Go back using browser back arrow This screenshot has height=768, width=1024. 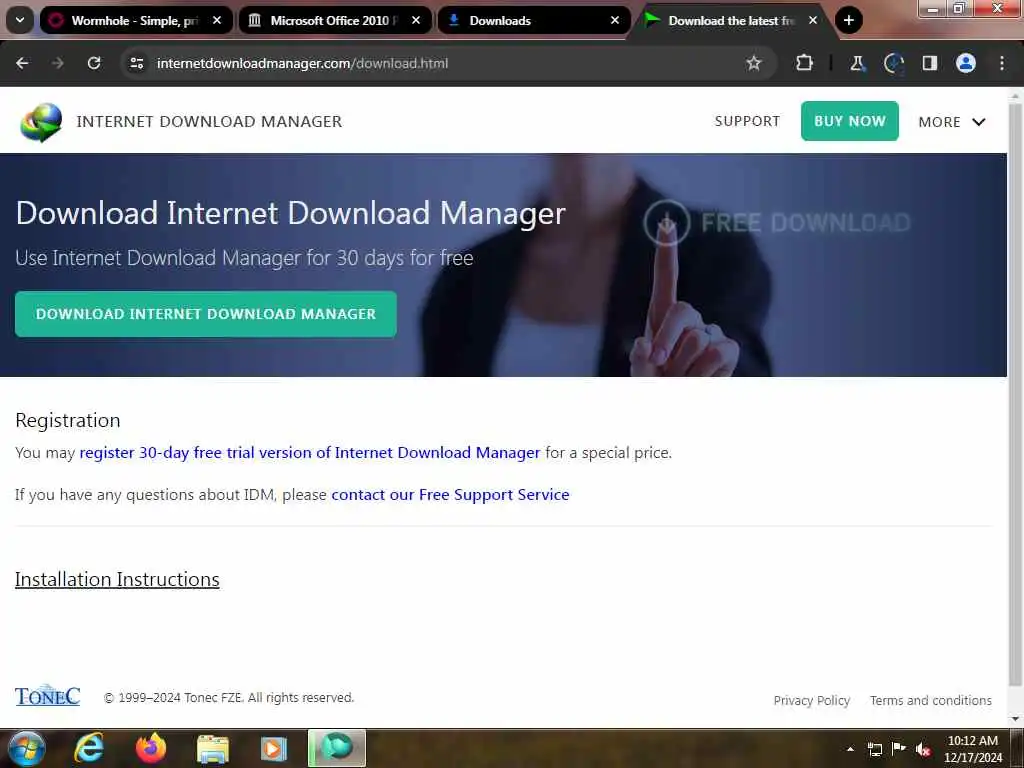[22, 63]
